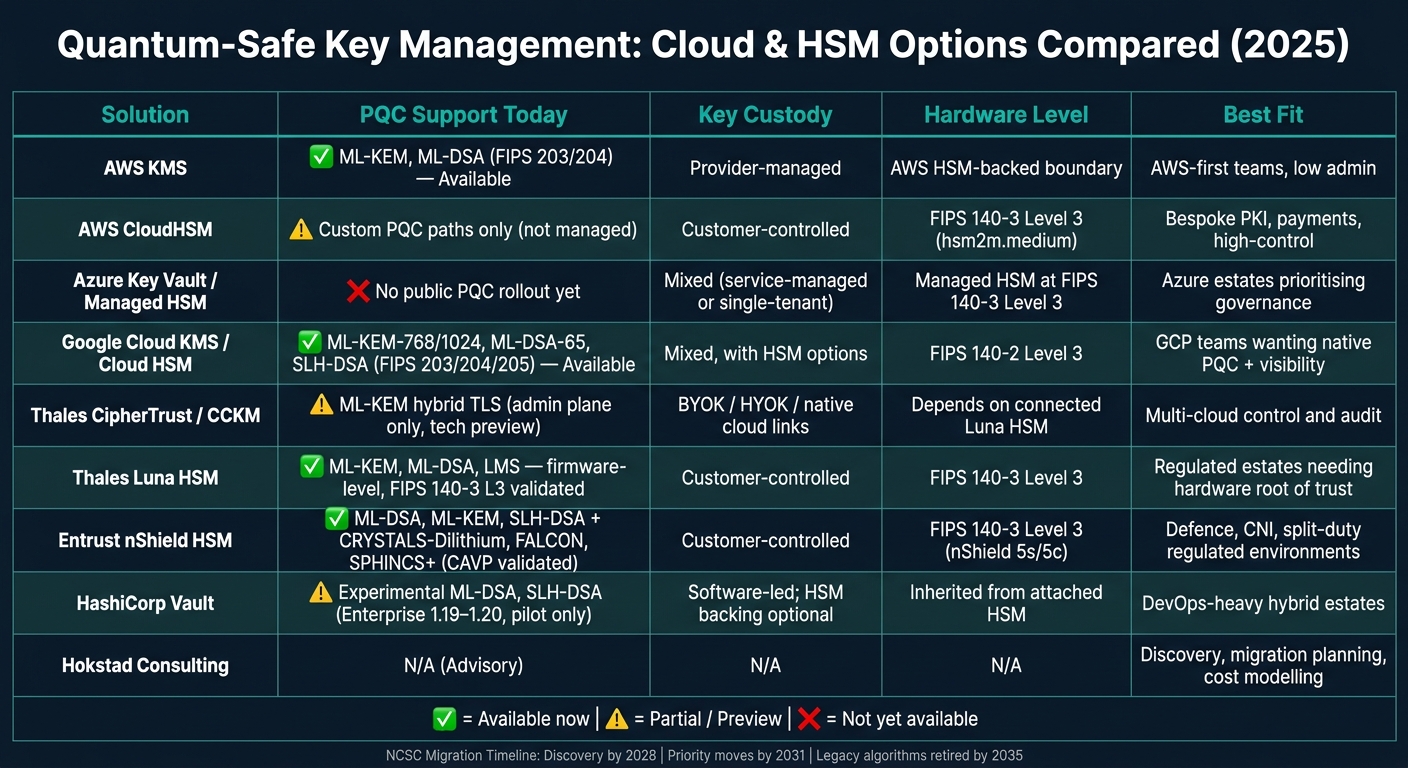Click 'ML-KEM hybrid TLS' PQC support cell
The image size is (1408, 768).
(x=463, y=415)
